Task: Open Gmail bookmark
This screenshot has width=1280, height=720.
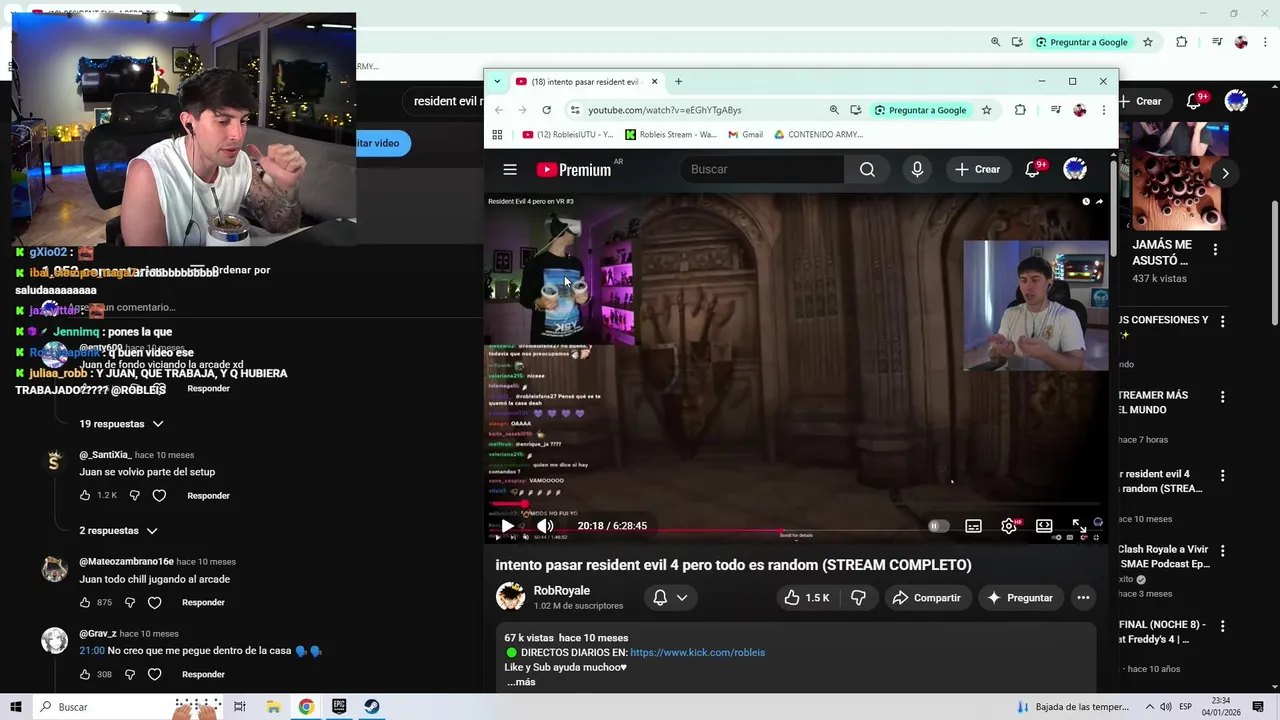Action: click(x=746, y=134)
